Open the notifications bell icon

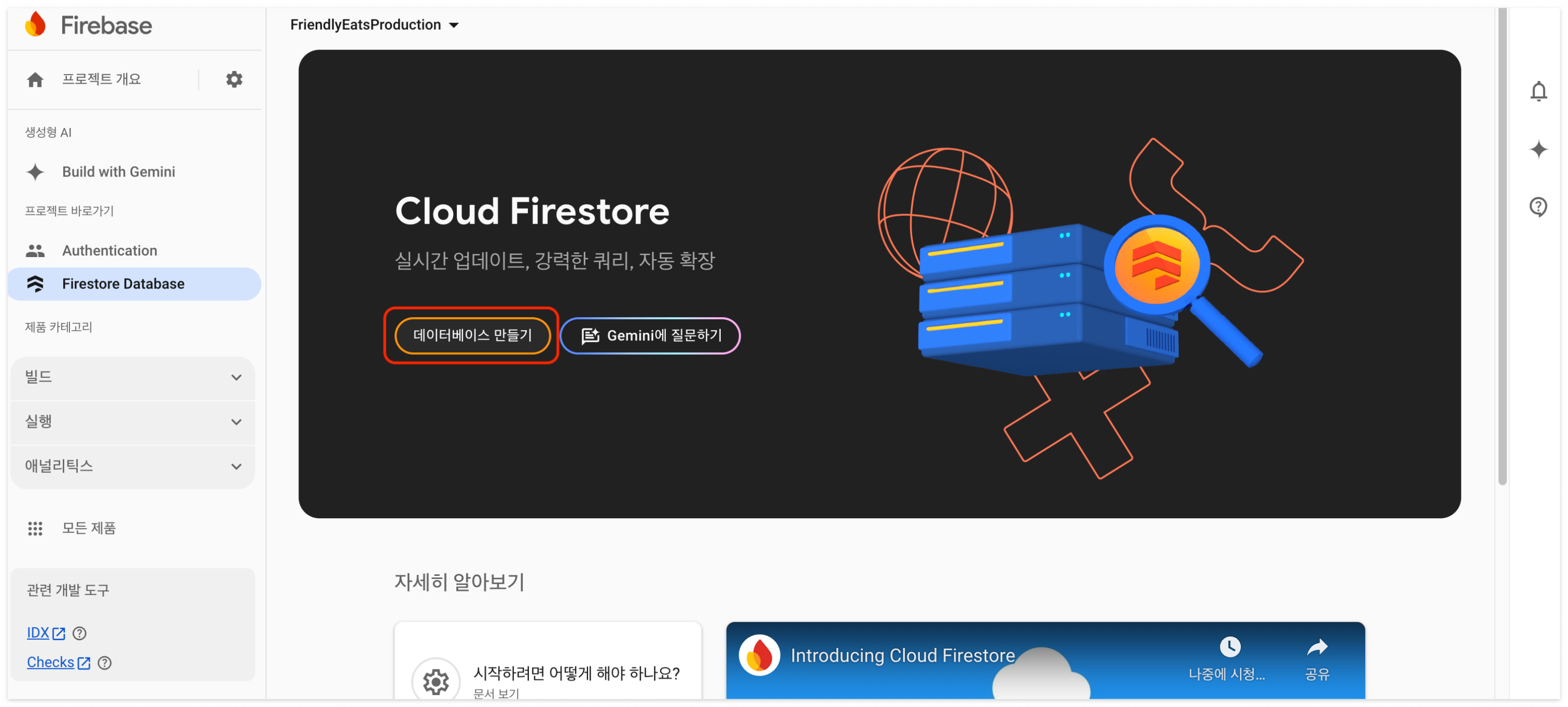(1538, 91)
